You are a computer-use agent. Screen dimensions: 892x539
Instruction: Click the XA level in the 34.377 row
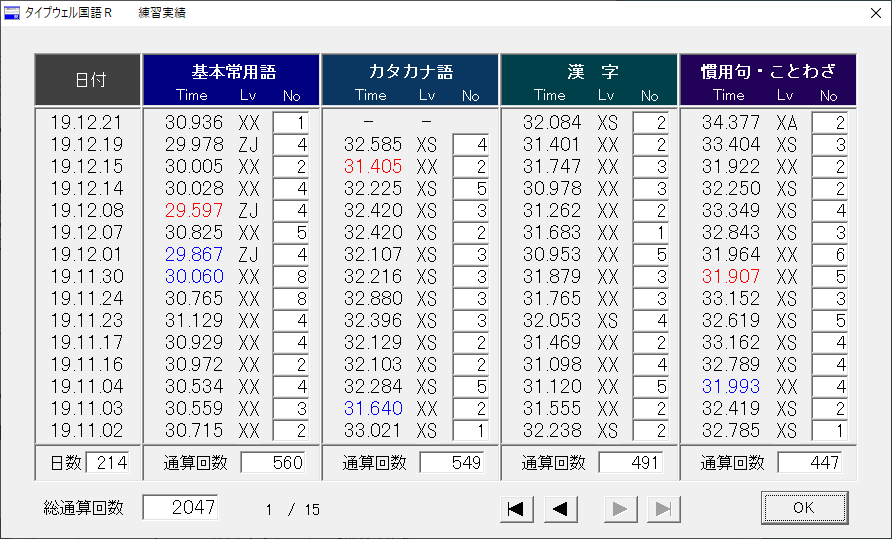pyautogui.click(x=786, y=122)
